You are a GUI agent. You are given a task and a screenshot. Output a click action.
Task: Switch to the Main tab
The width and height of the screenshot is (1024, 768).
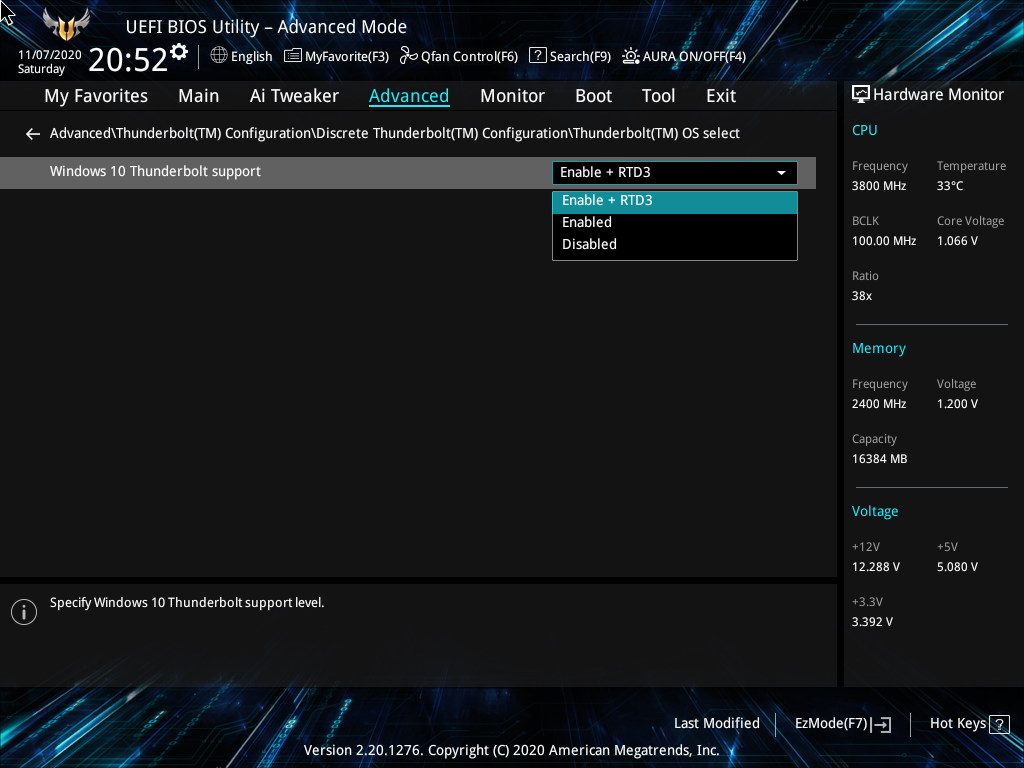coord(199,96)
